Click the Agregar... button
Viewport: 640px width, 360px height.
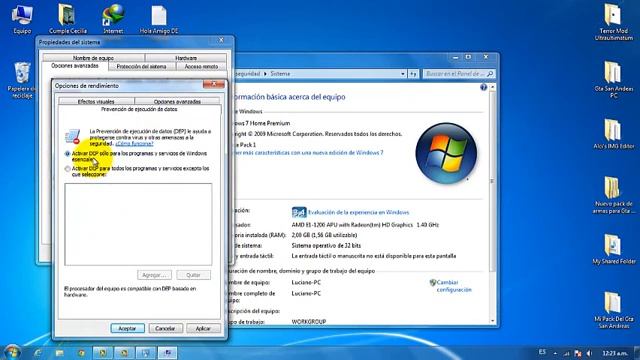pyautogui.click(x=154, y=275)
